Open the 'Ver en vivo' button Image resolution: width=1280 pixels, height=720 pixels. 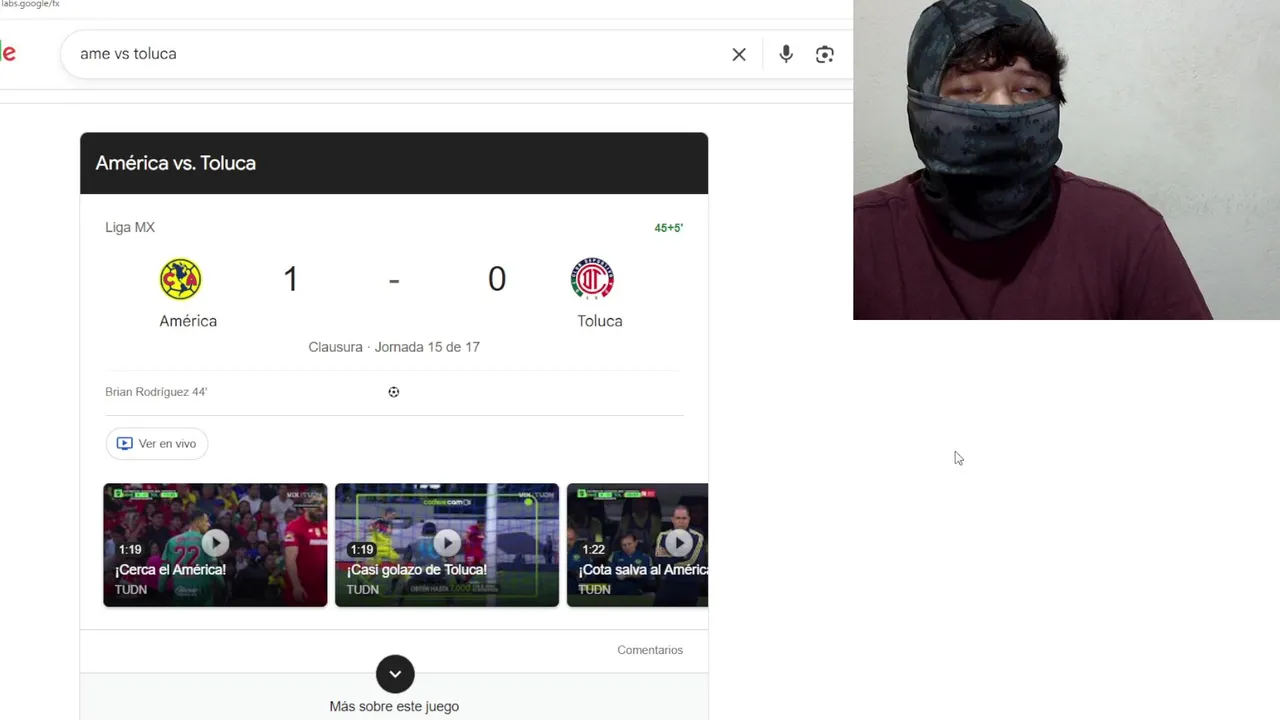157,444
